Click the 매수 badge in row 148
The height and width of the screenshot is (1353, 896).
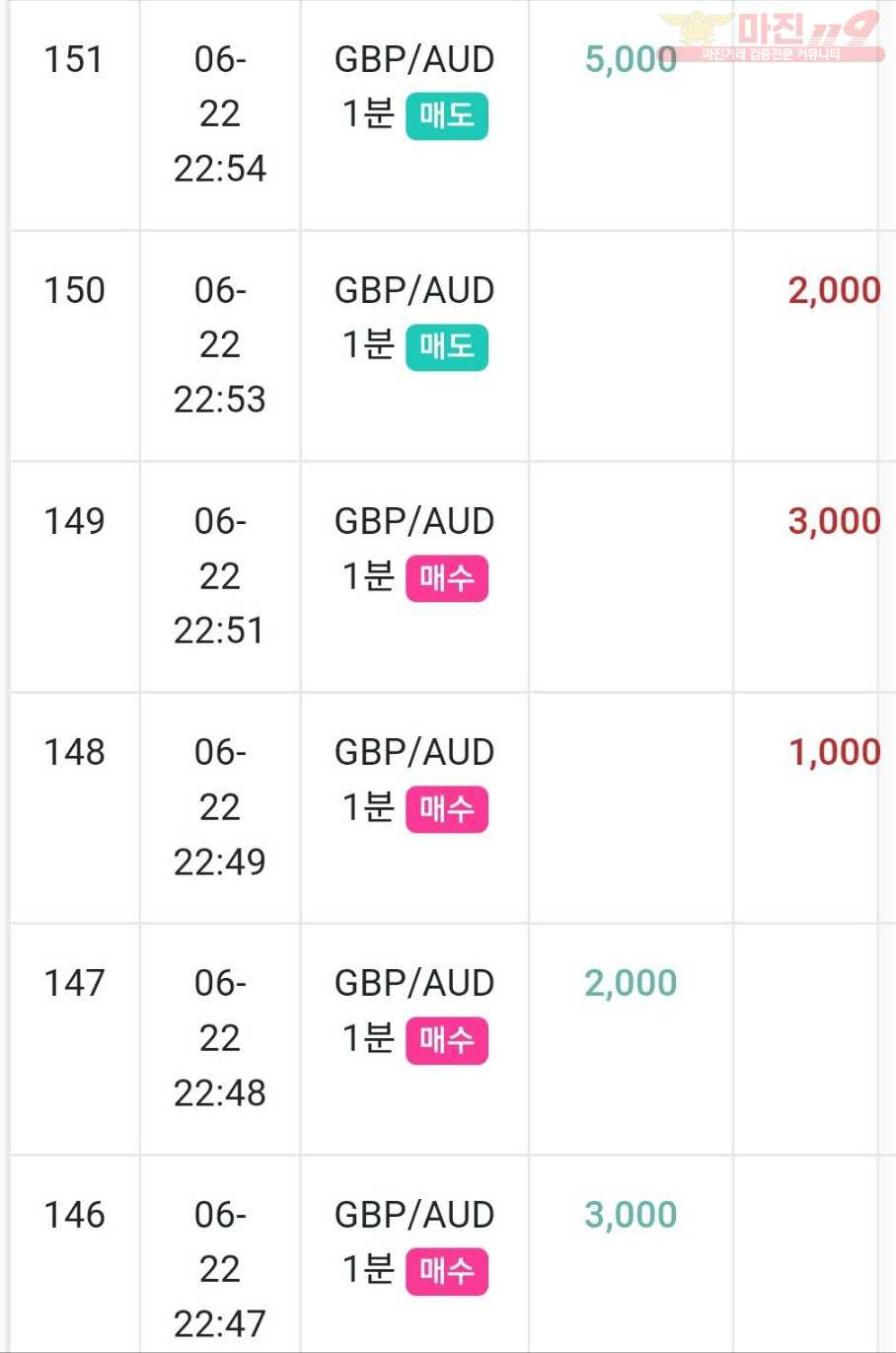point(447,809)
